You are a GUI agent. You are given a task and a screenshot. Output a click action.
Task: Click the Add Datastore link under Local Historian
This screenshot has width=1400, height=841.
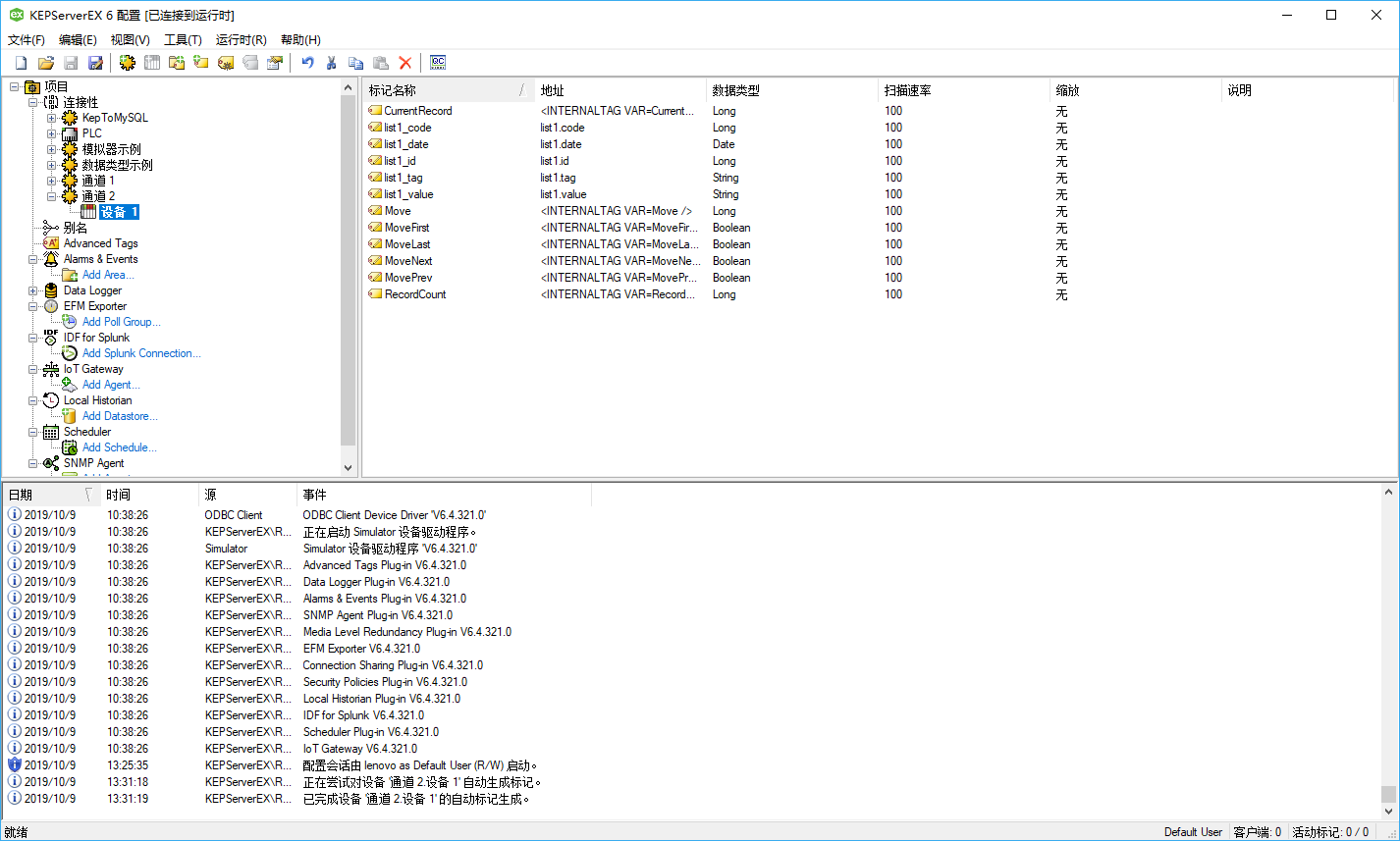pos(118,415)
